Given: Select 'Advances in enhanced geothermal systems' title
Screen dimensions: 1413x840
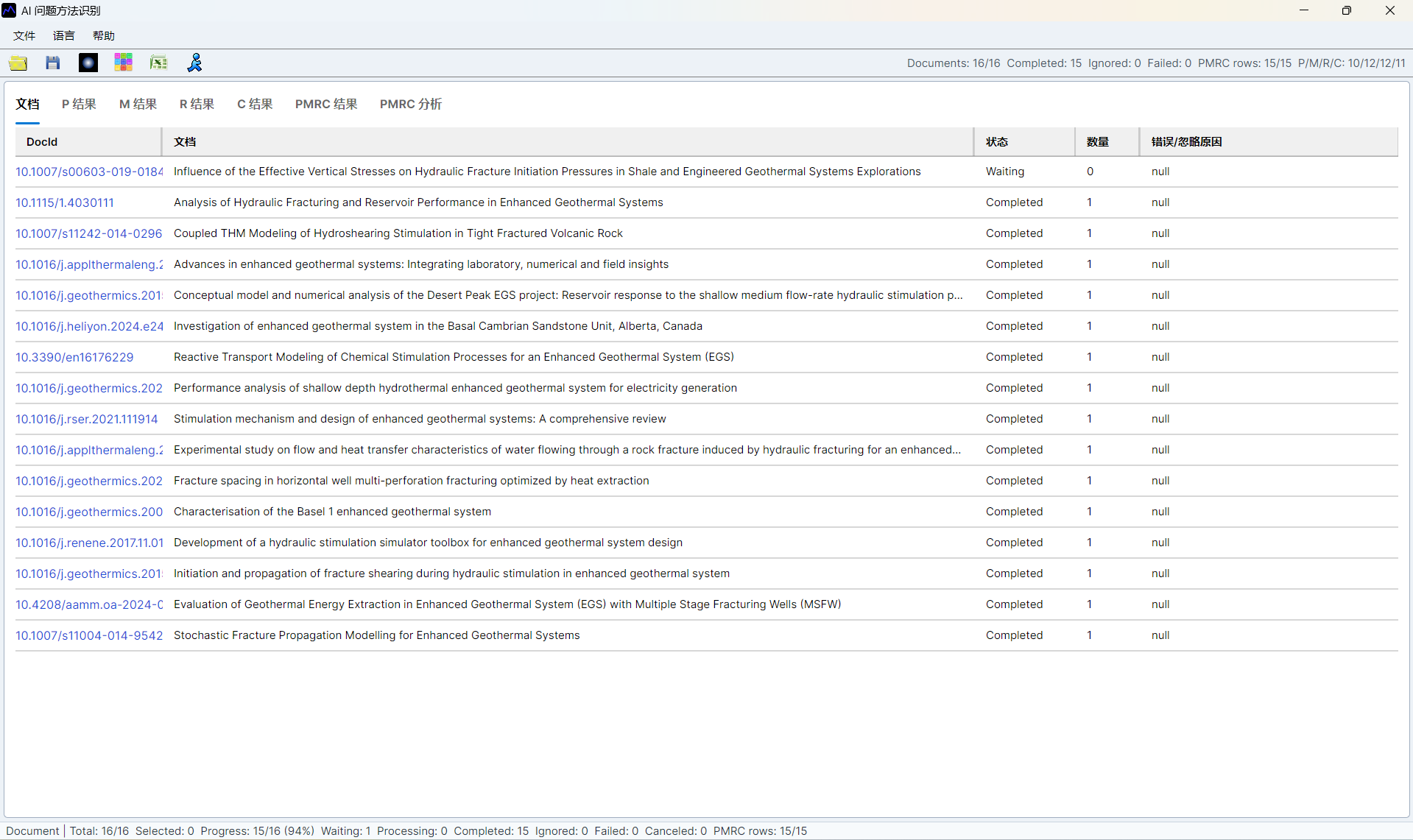Looking at the screenshot, I should [421, 264].
